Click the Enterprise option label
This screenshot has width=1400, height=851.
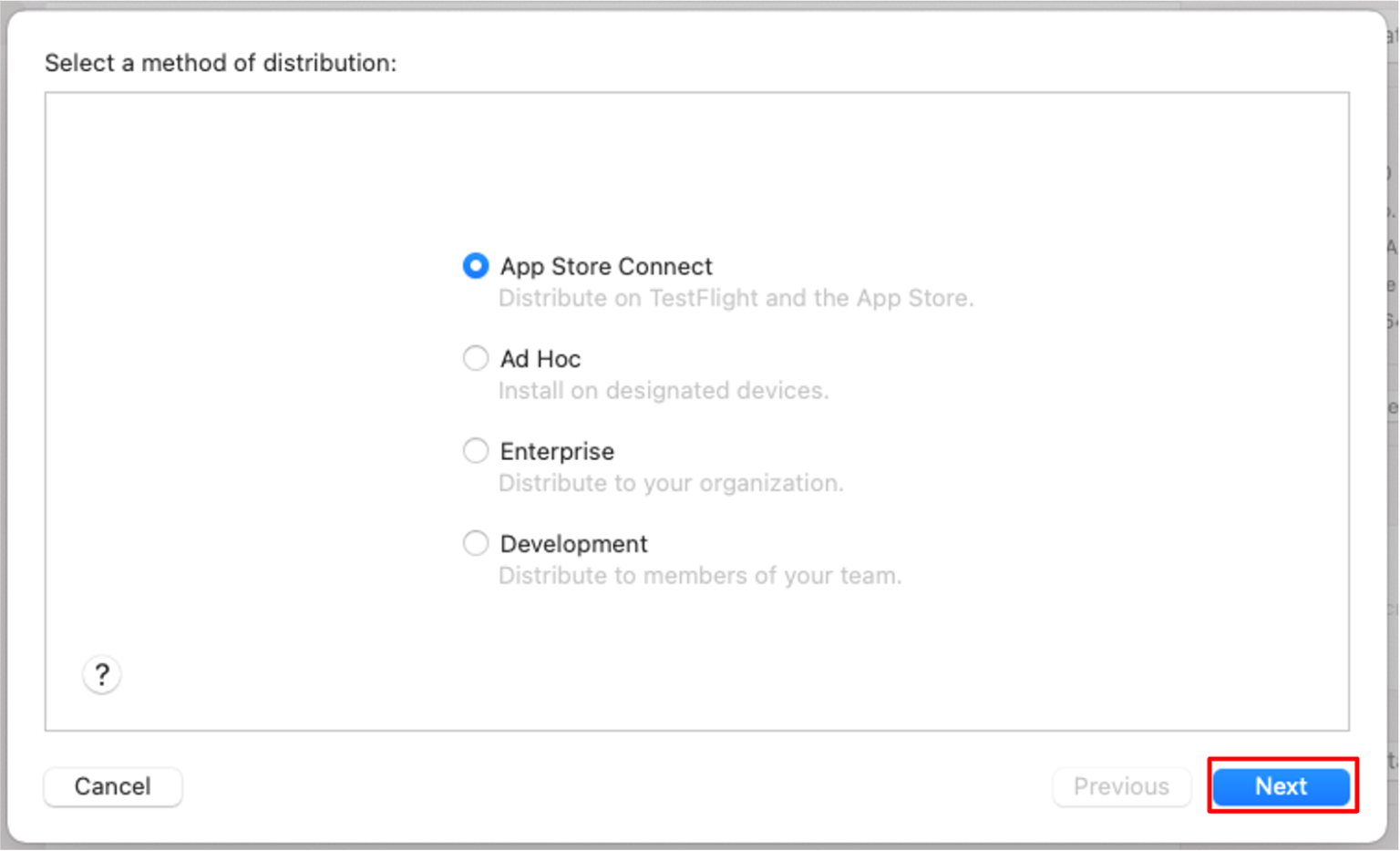point(556,450)
